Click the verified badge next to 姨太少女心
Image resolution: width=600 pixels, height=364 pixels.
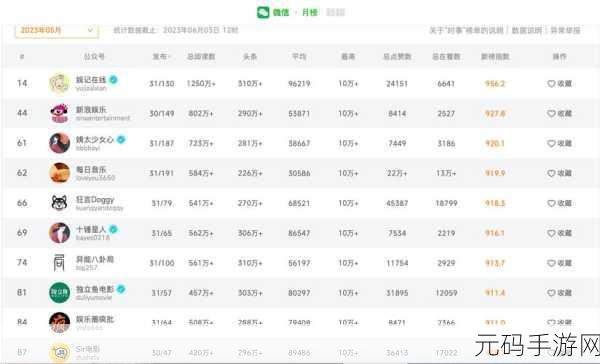pos(121,139)
